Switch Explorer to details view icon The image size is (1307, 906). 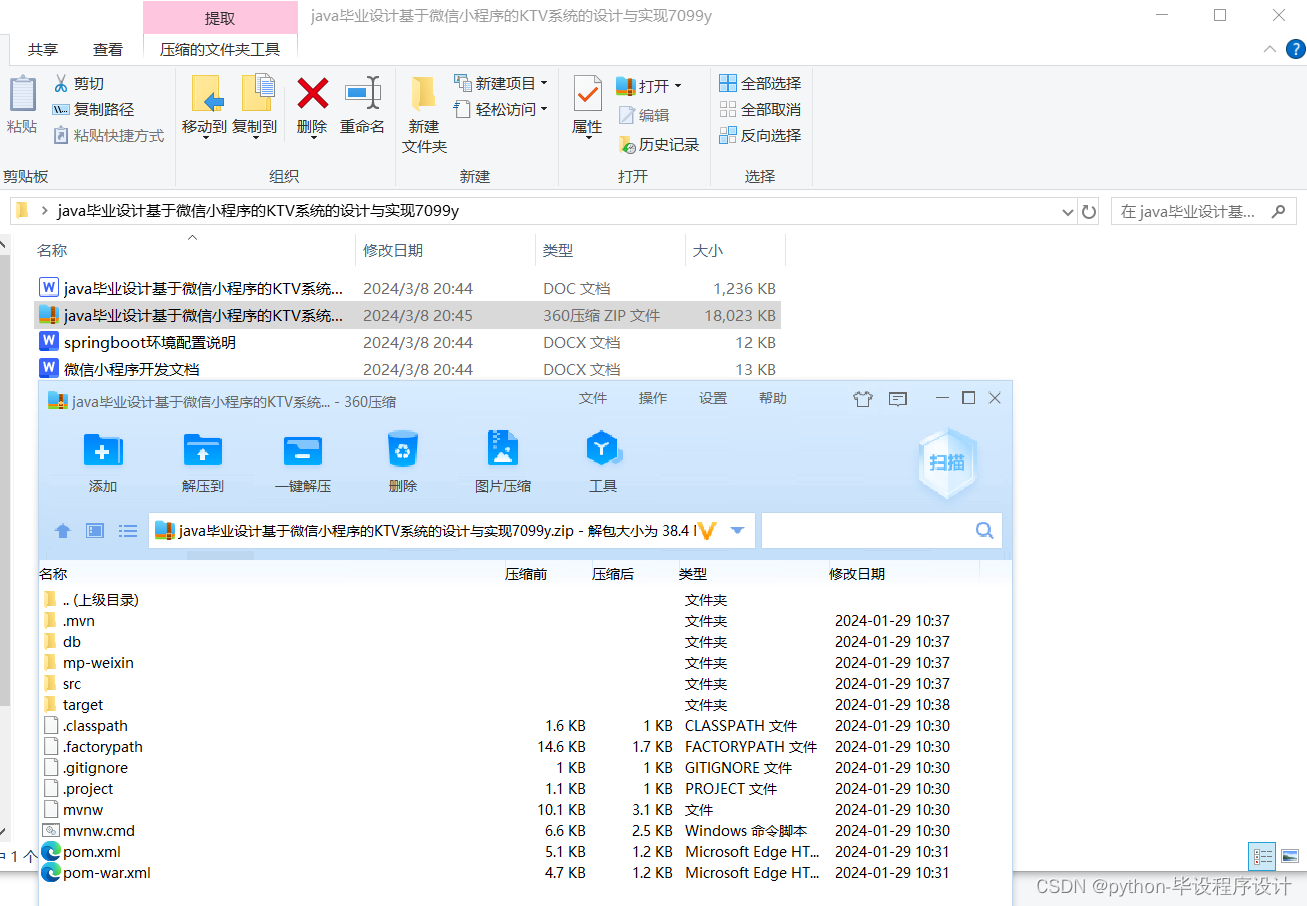point(1263,857)
